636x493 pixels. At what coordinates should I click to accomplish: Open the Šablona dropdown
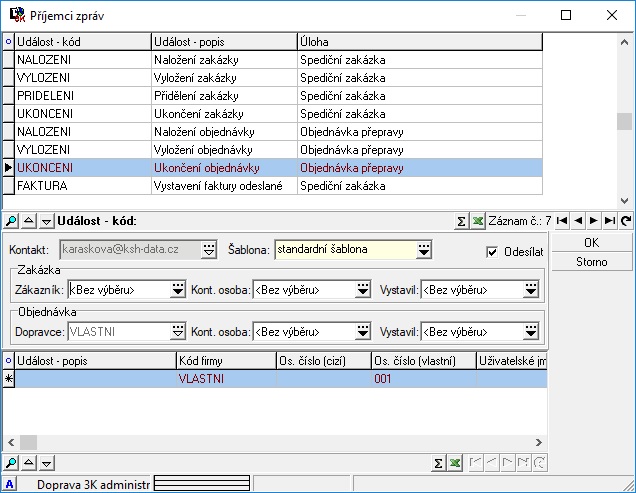click(424, 249)
